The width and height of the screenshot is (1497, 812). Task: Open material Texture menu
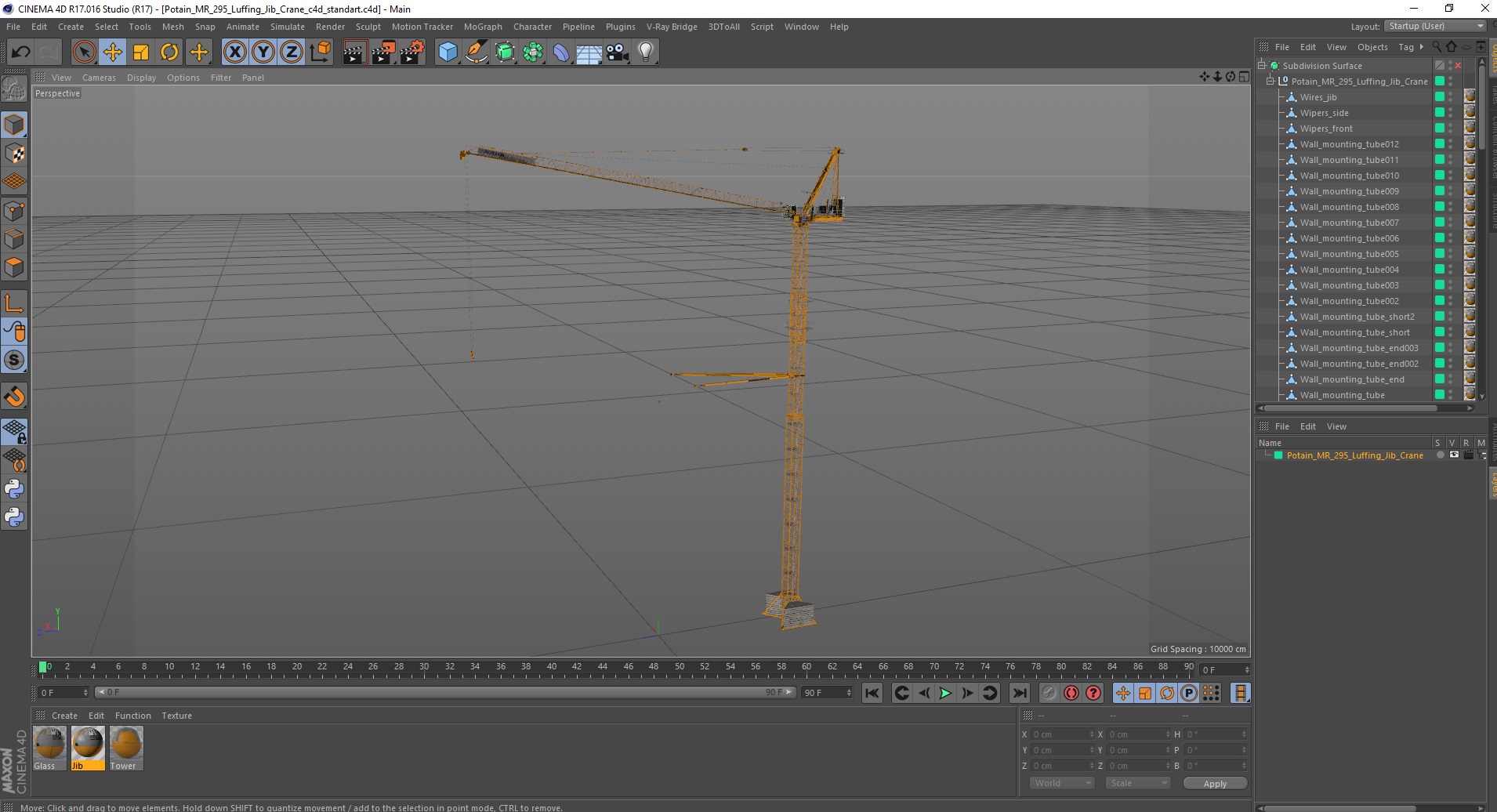pyautogui.click(x=176, y=716)
